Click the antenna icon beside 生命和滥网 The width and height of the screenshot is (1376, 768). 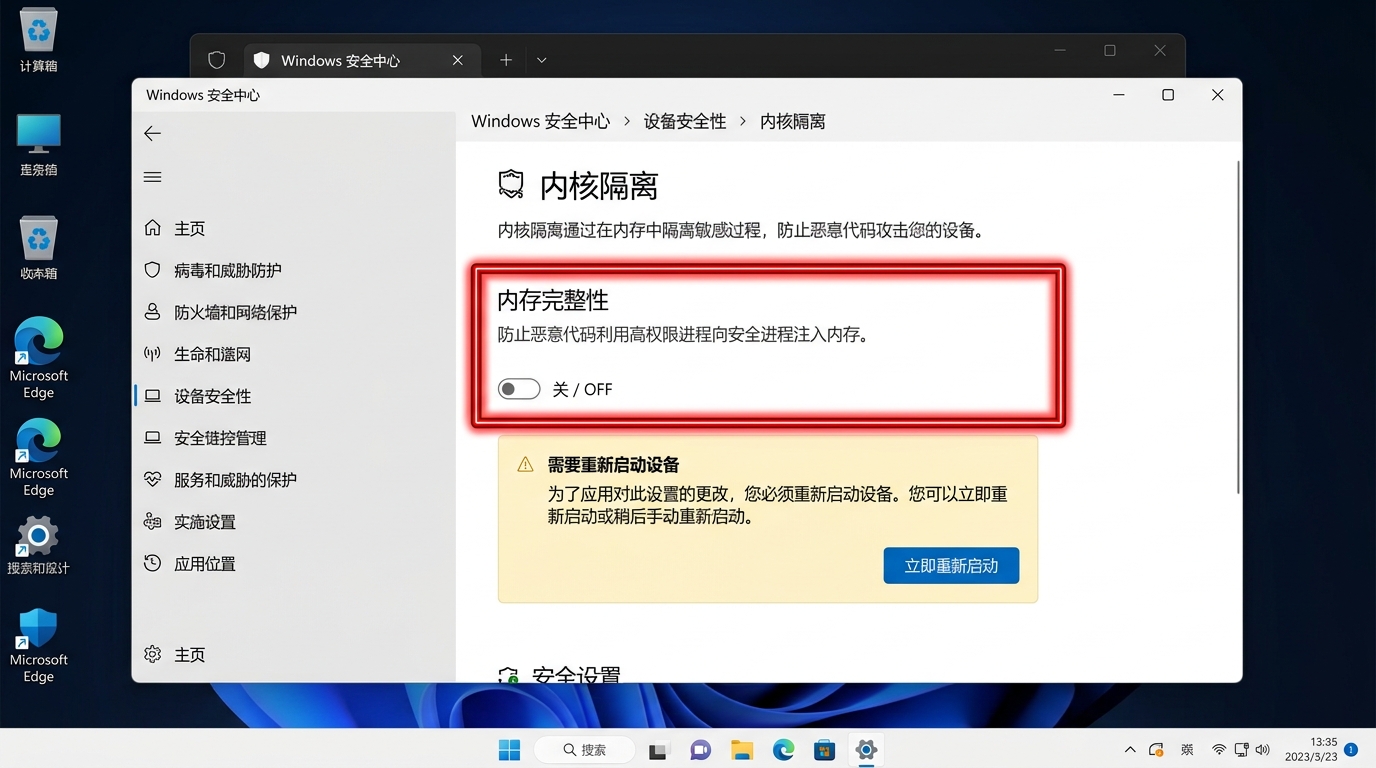click(152, 354)
